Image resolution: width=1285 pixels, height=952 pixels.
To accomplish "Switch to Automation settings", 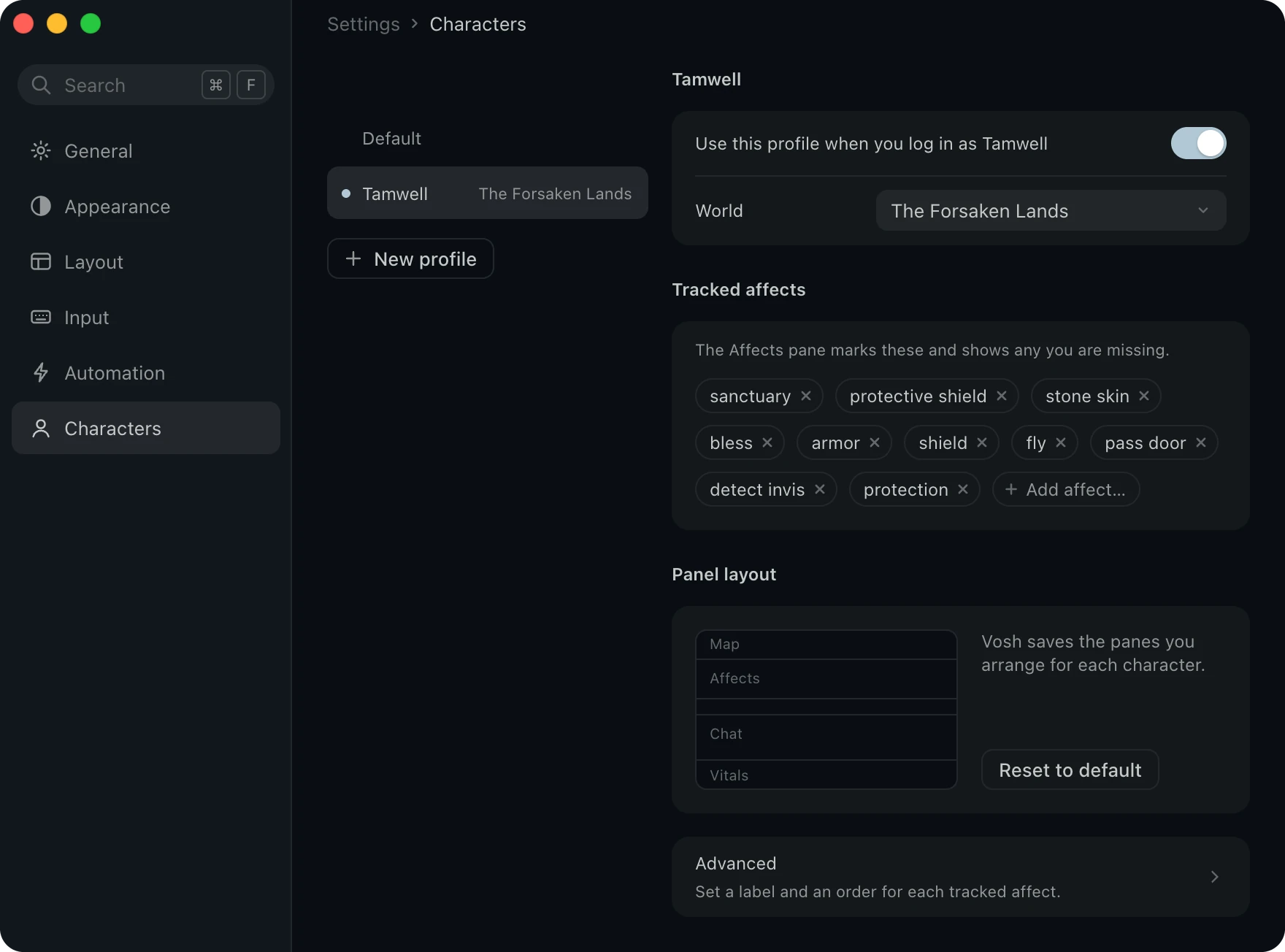I will coord(146,373).
